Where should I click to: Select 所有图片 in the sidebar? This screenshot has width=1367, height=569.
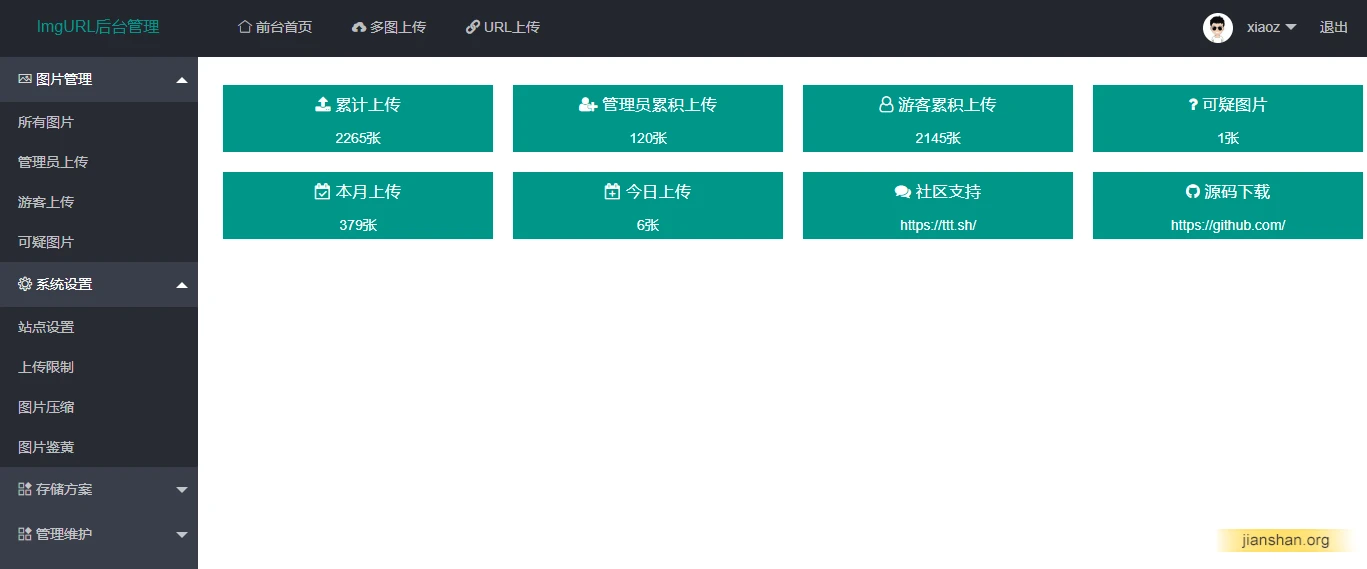click(46, 122)
